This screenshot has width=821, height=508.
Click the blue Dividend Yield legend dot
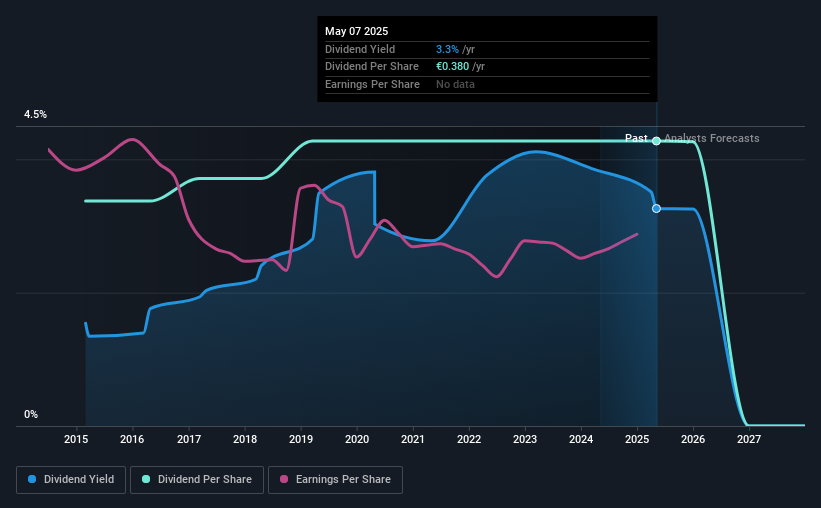pos(32,479)
